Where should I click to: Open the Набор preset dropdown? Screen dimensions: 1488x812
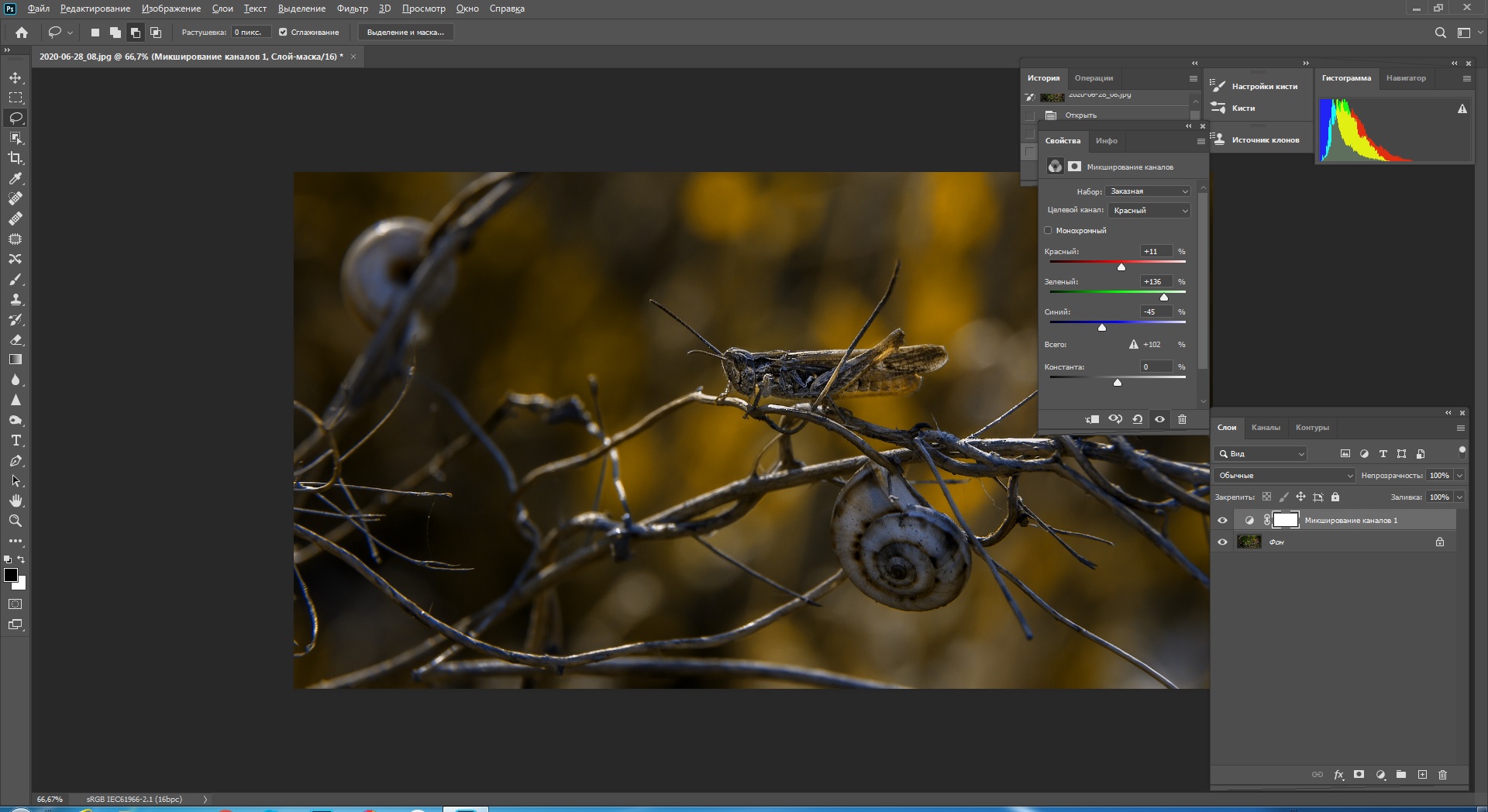pos(1148,191)
